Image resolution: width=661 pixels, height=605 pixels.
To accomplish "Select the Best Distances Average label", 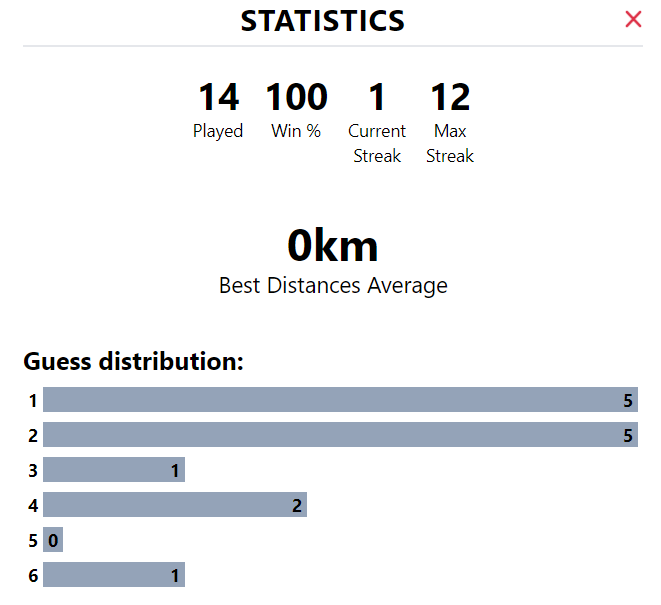I will 333,285.
